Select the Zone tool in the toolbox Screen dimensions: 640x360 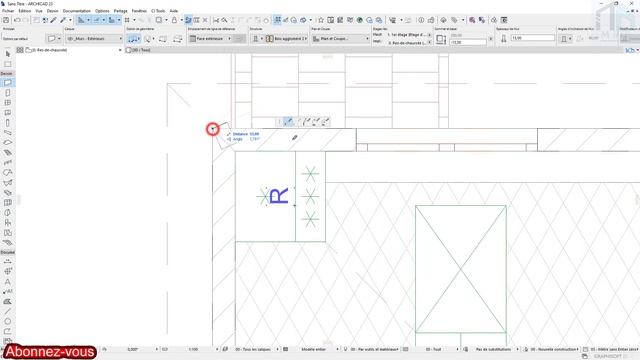[8, 233]
